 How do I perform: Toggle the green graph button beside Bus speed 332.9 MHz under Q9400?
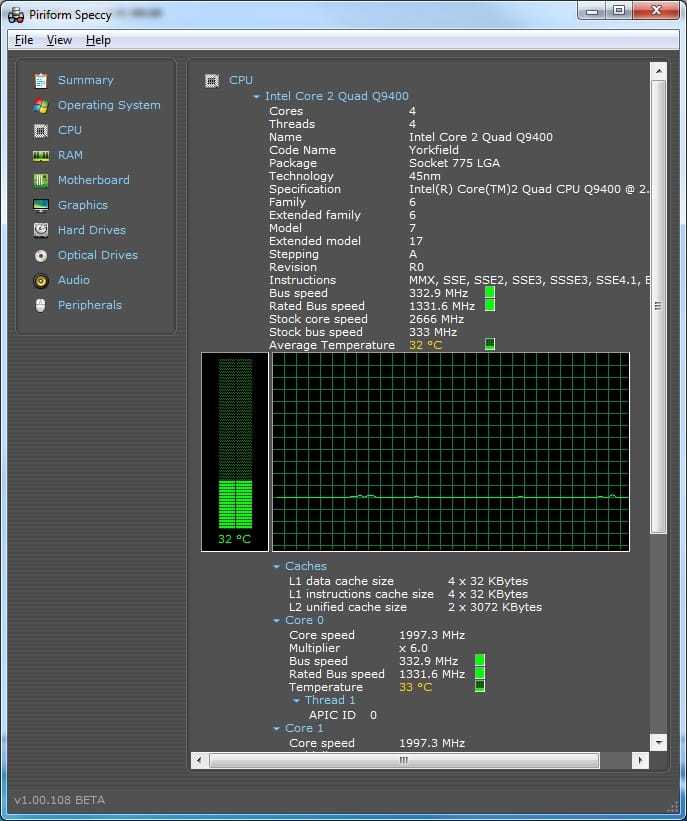(x=490, y=292)
